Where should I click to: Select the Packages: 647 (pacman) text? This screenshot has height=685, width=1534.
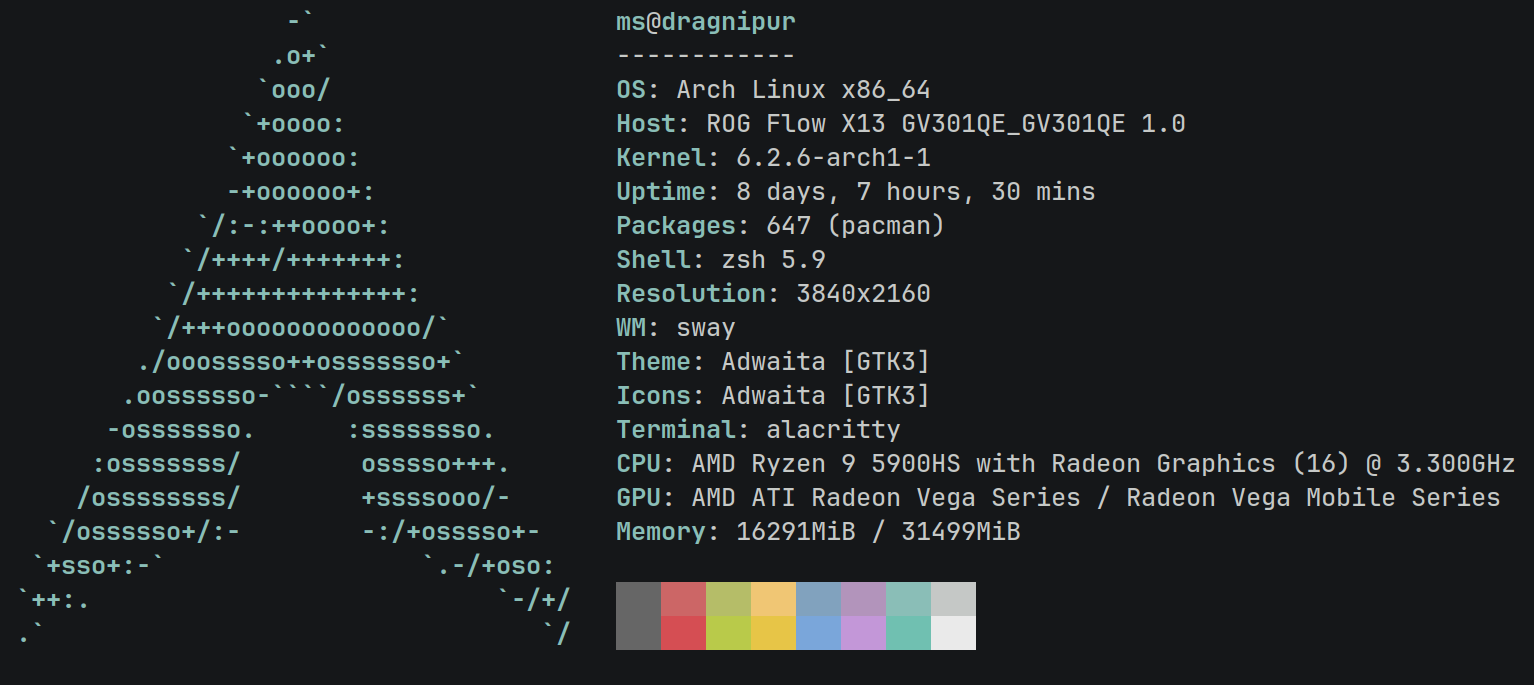[780, 225]
